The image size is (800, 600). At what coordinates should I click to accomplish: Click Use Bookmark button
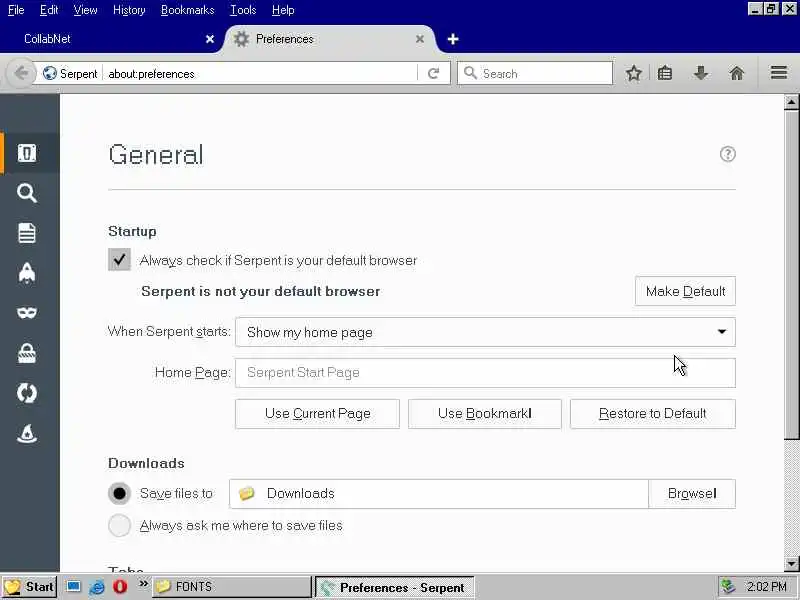pos(485,414)
